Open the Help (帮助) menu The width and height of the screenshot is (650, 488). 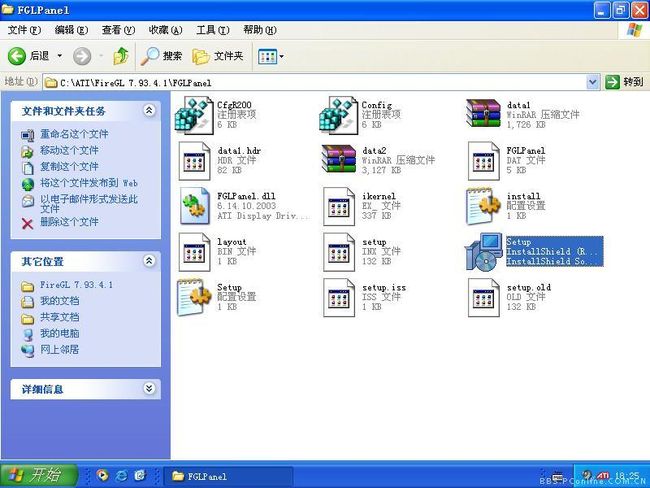(260, 30)
